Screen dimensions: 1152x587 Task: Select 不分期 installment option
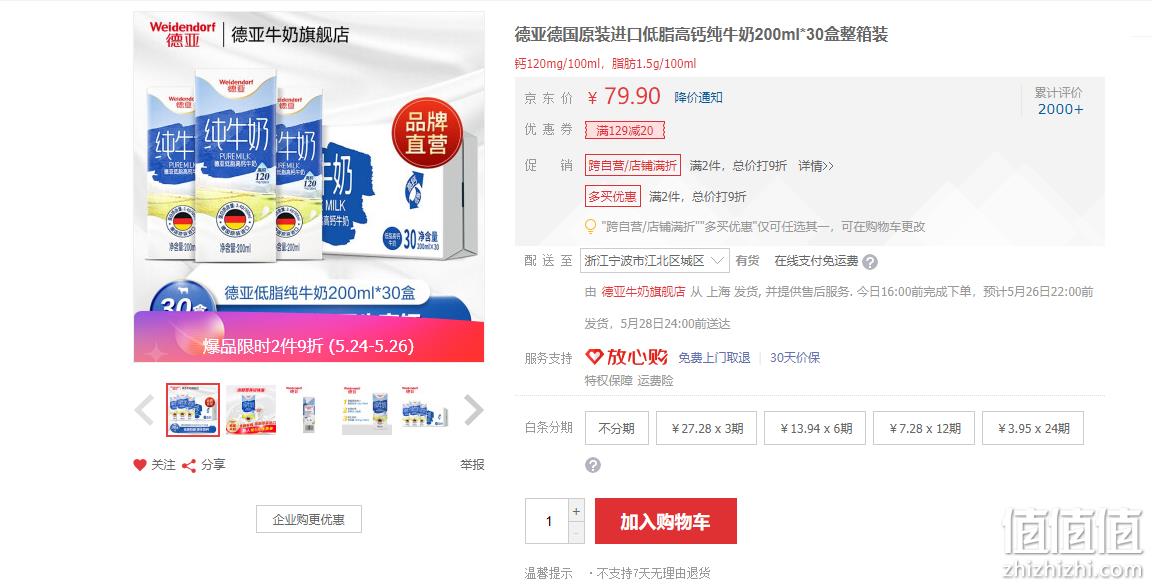click(x=616, y=428)
